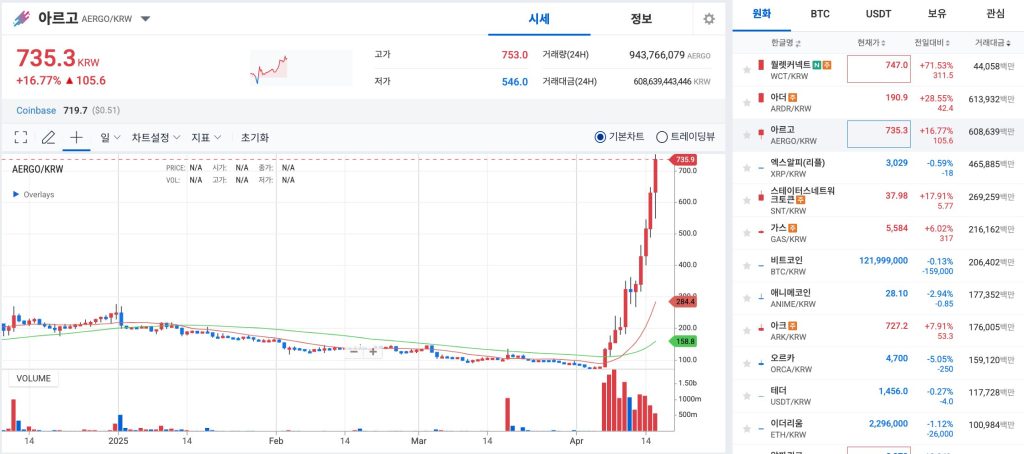Star the ETH/KRW favorite icon
This screenshot has height=454, width=1024.
[x=746, y=429]
